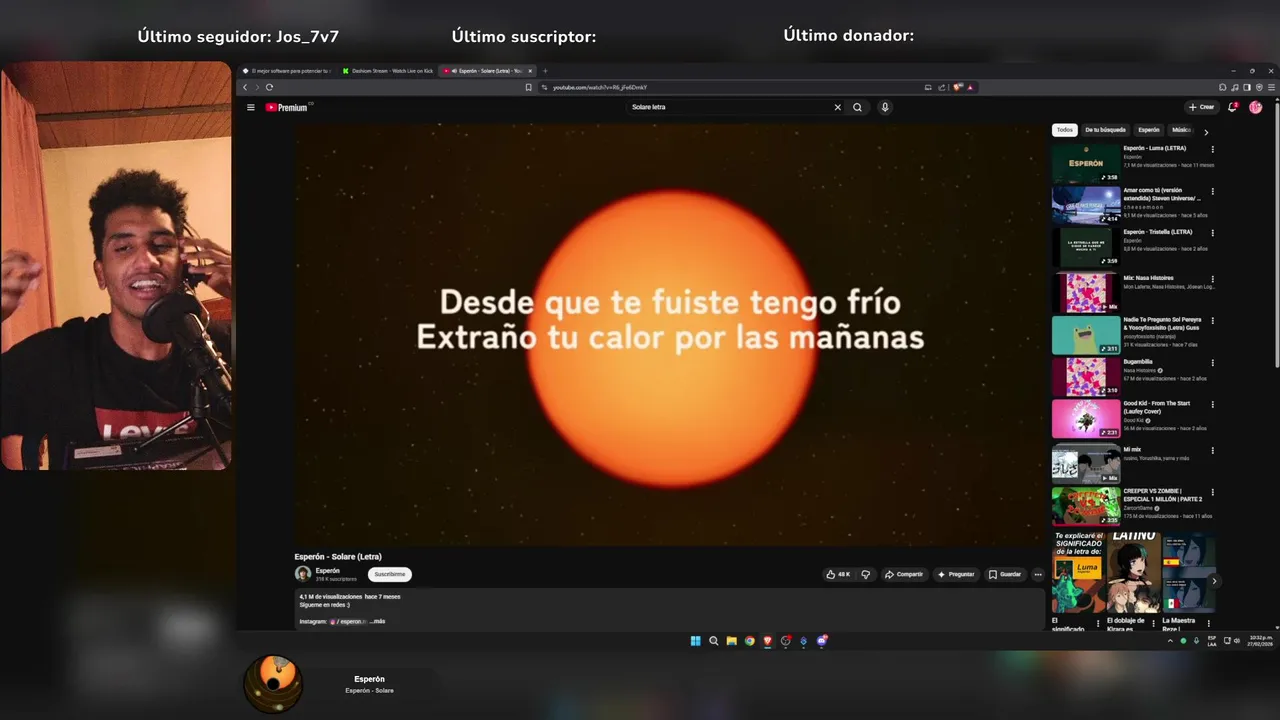Click the YouTube search magnifier button
This screenshot has height=720, width=1280.
(857, 107)
